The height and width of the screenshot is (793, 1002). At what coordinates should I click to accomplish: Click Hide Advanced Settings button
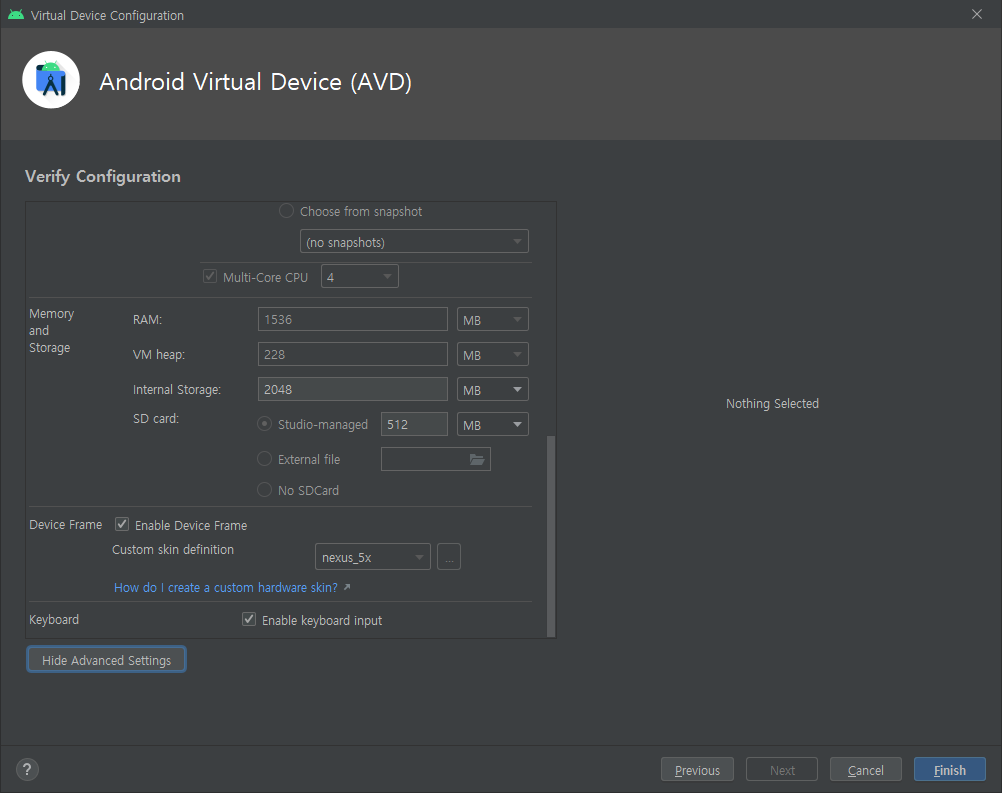[106, 659]
